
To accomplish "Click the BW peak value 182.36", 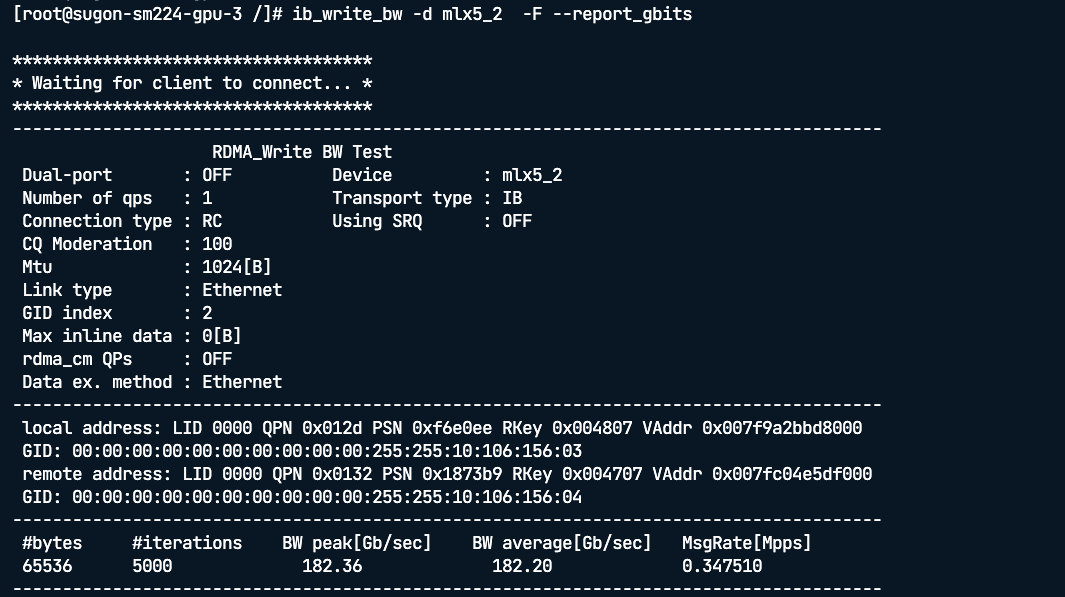I will (x=332, y=566).
